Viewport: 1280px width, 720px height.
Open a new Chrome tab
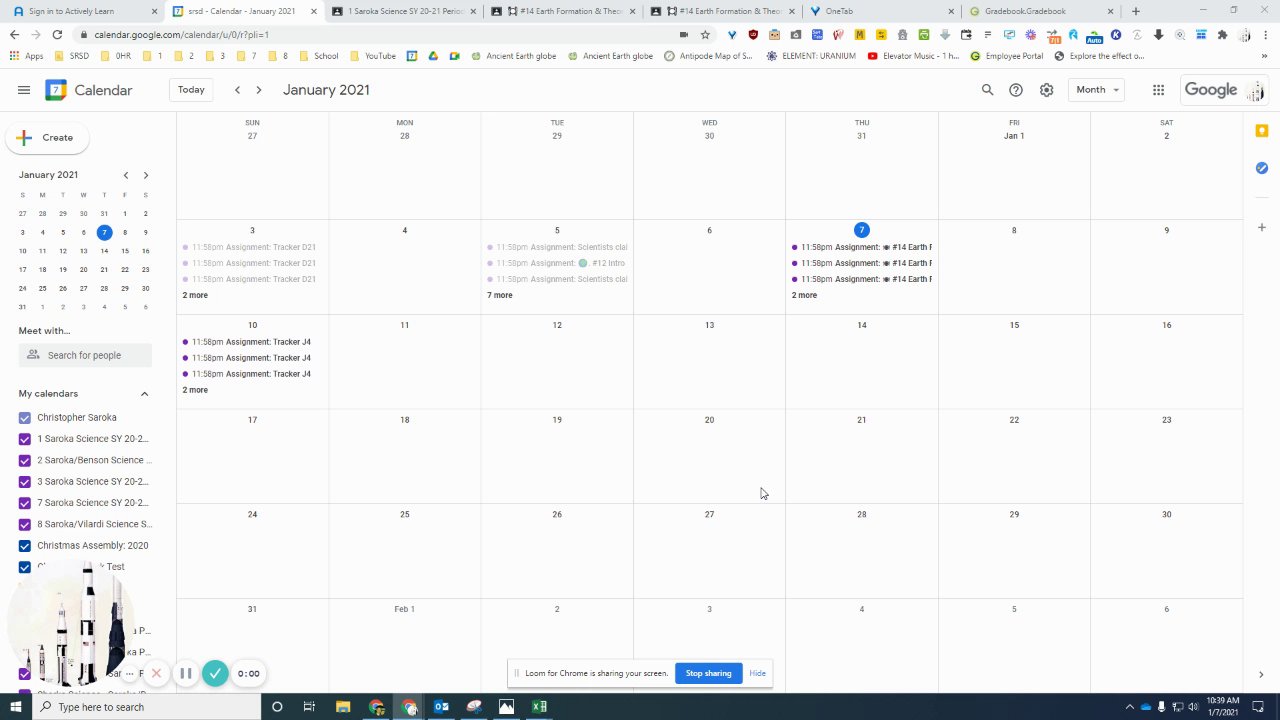pos(1135,11)
